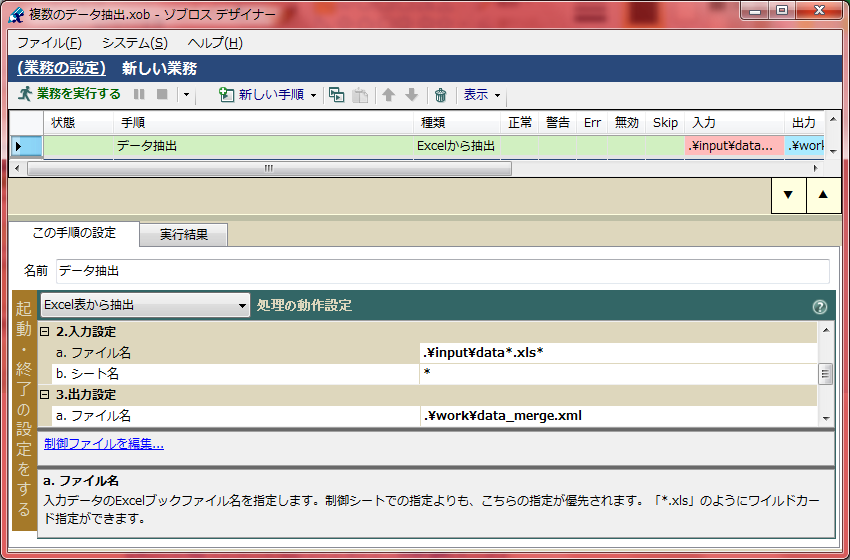Stop execution with the stop icon
850x560 pixels.
tap(162, 94)
